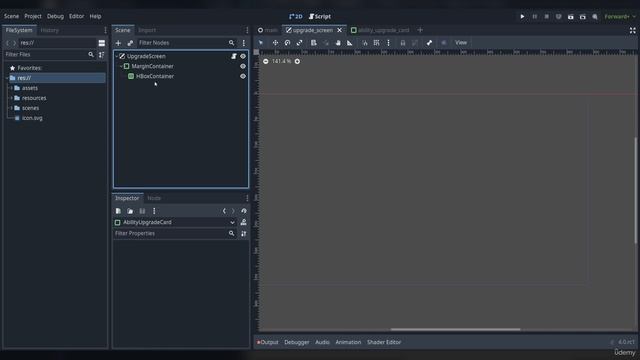Viewport: 640px width, 360px height.
Task: Open the Forward+ renderer dropdown
Action: (x=620, y=17)
